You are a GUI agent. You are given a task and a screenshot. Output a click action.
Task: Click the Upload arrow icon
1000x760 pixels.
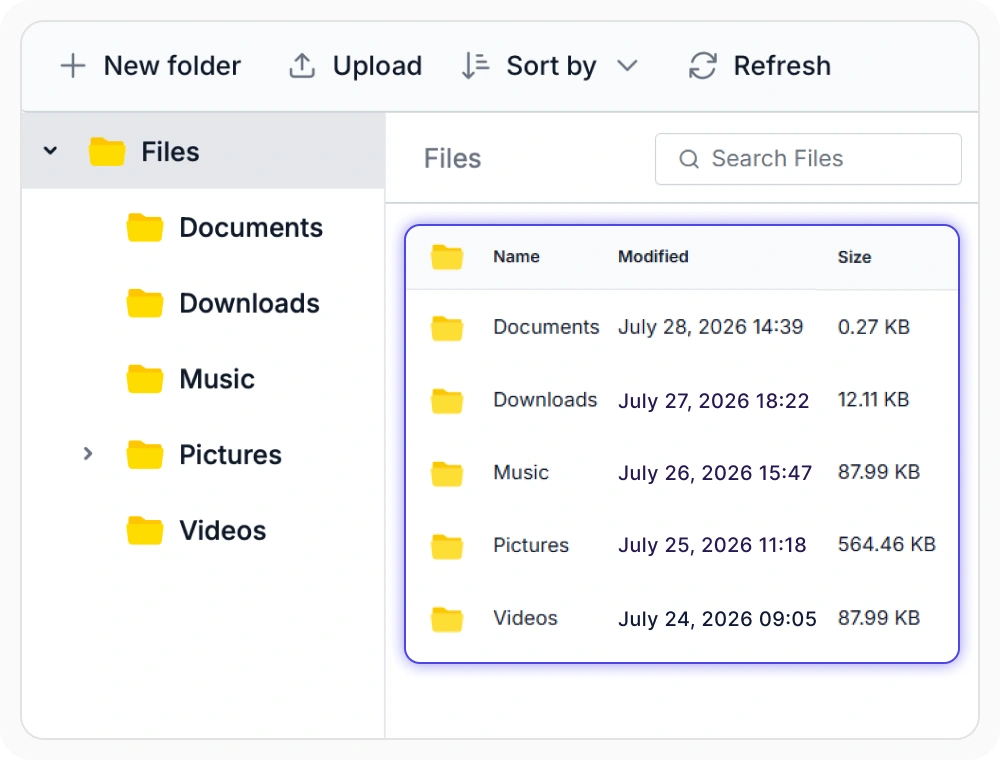(x=302, y=66)
